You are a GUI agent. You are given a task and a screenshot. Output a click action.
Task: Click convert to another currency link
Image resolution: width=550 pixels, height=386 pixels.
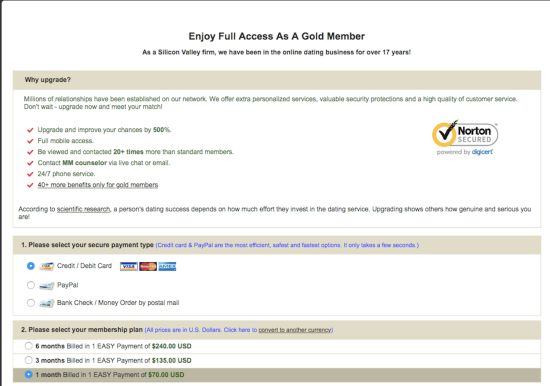[295, 330]
